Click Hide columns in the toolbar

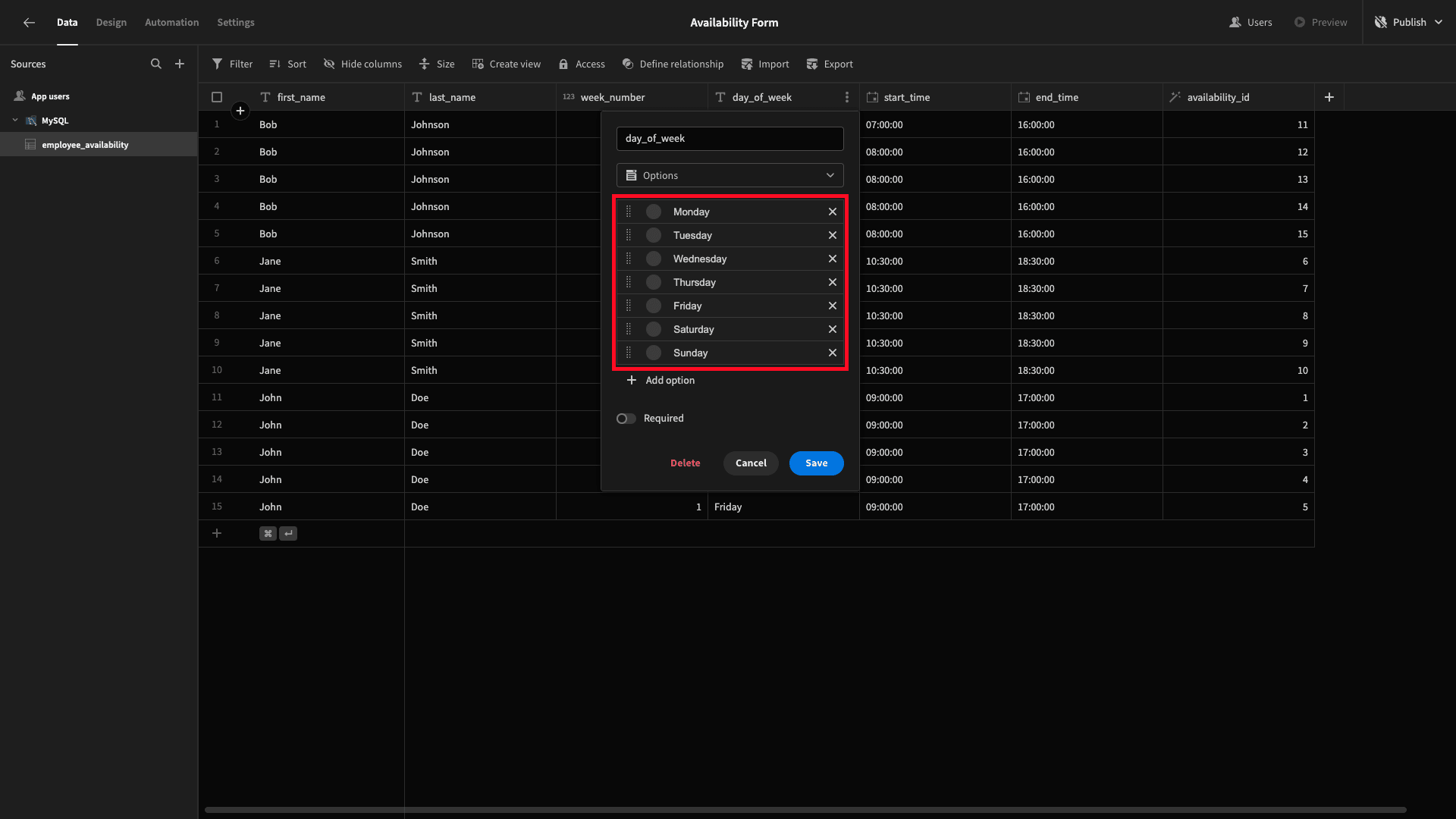pyautogui.click(x=362, y=64)
